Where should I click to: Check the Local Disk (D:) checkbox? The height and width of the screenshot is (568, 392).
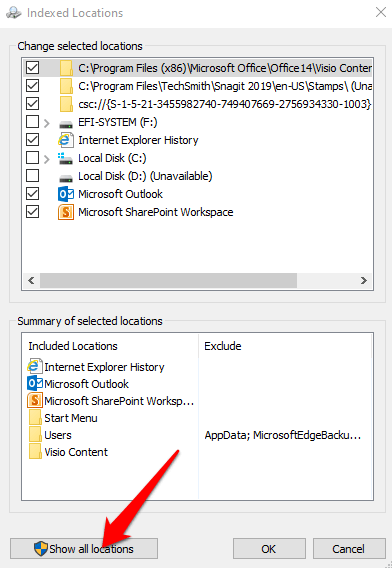(x=33, y=176)
